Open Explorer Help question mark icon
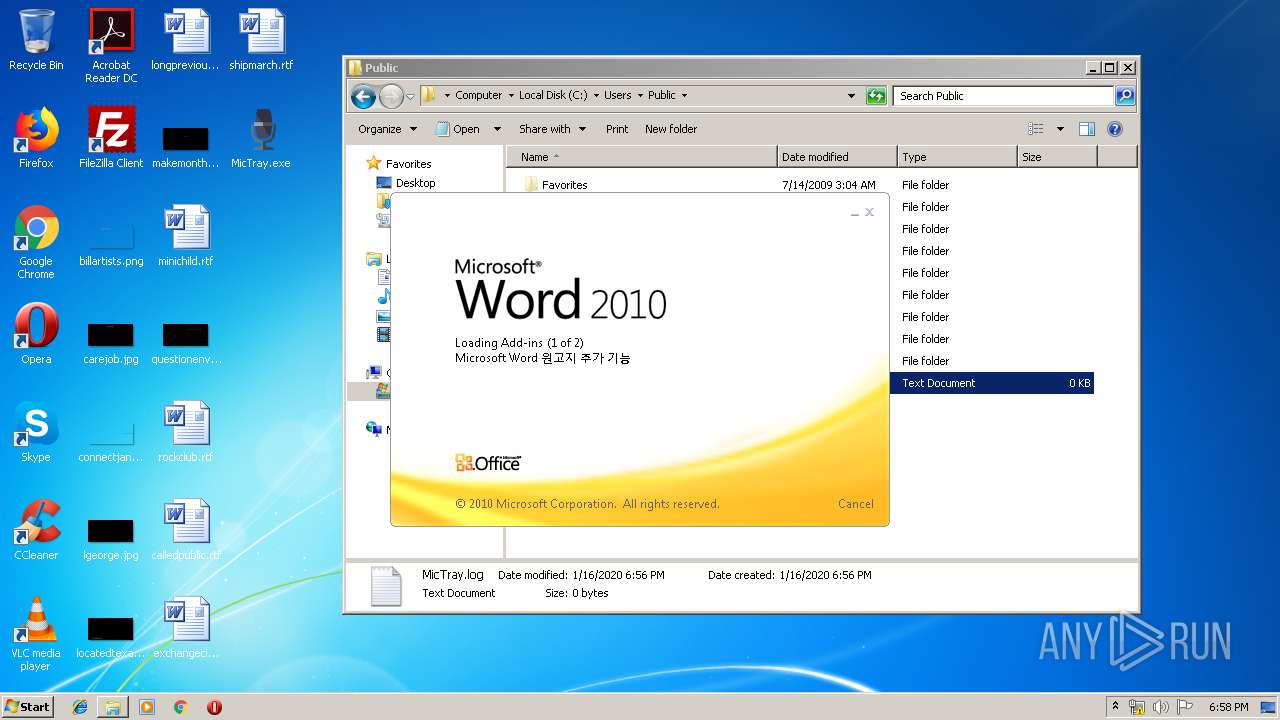 pos(1115,129)
